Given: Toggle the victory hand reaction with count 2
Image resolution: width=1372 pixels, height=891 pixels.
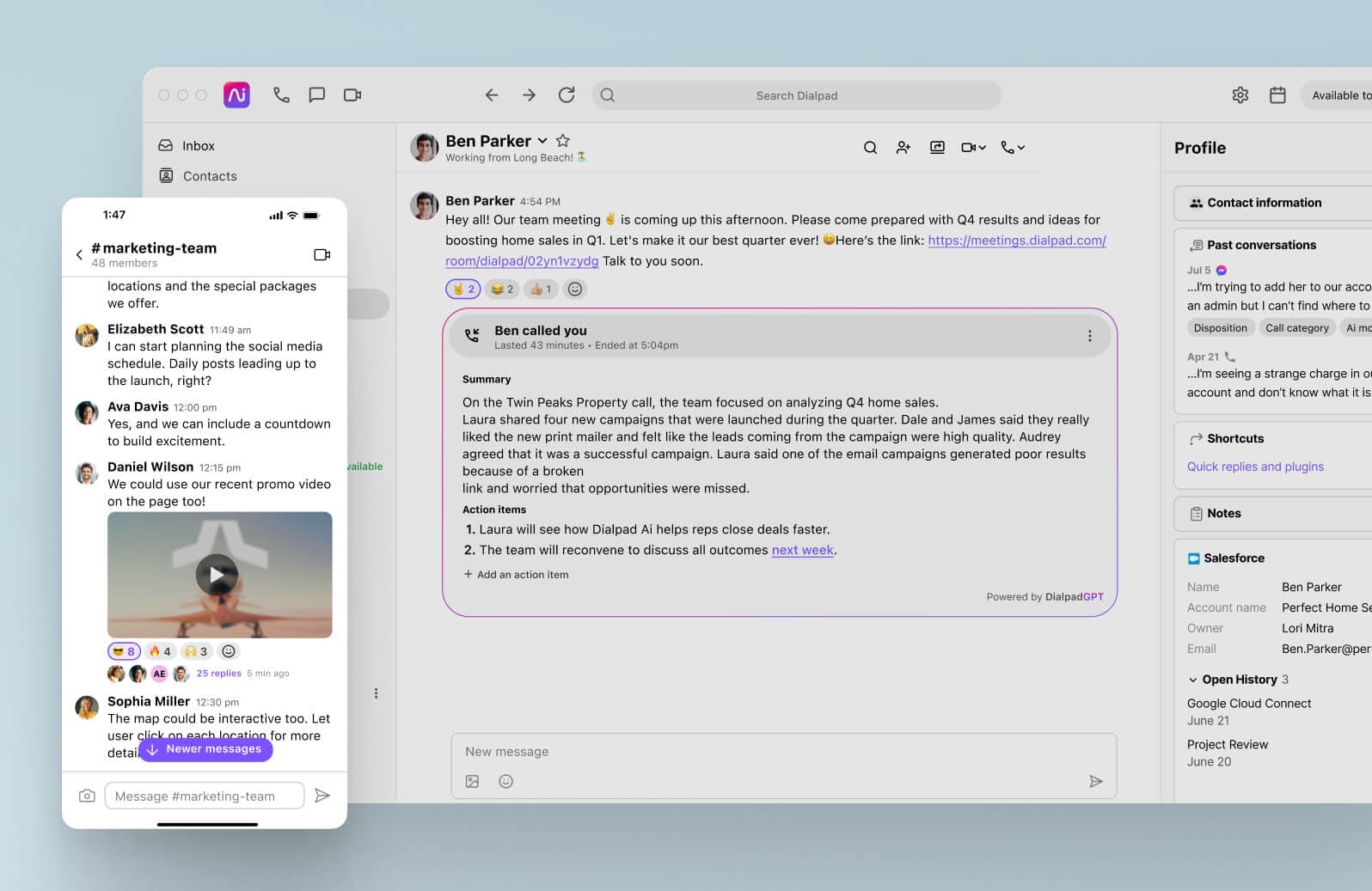Looking at the screenshot, I should [x=462, y=290].
